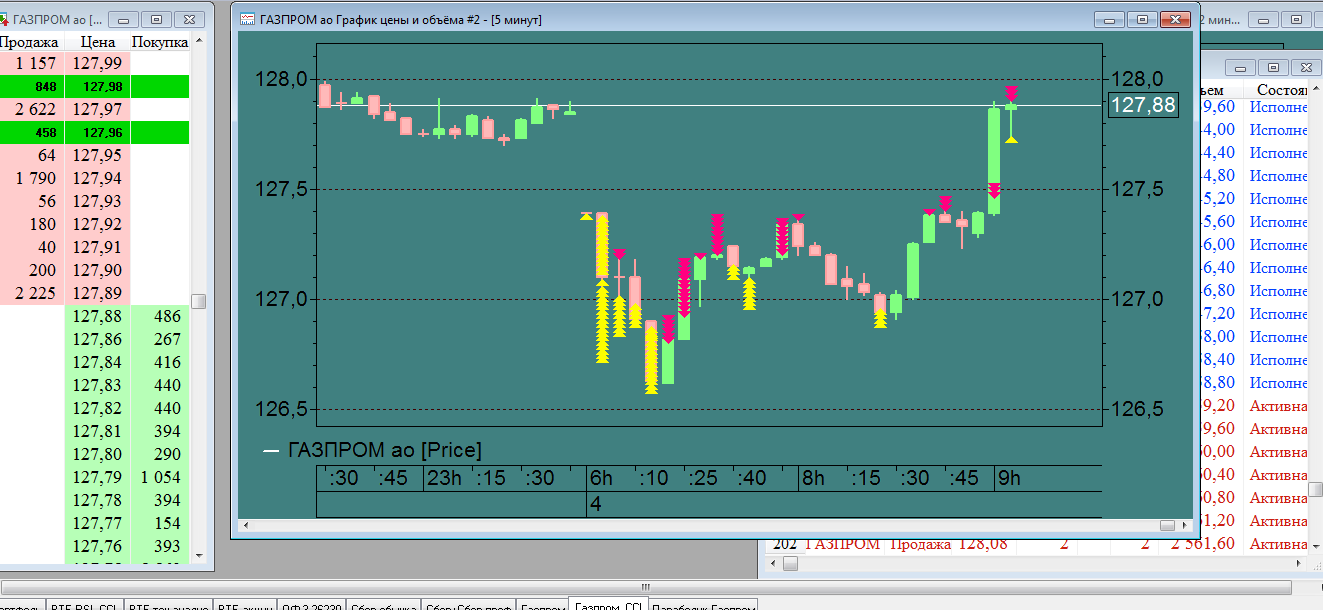Click order book scrollbar down arrow
Viewport: 1323px width, 610px height.
coord(198,555)
